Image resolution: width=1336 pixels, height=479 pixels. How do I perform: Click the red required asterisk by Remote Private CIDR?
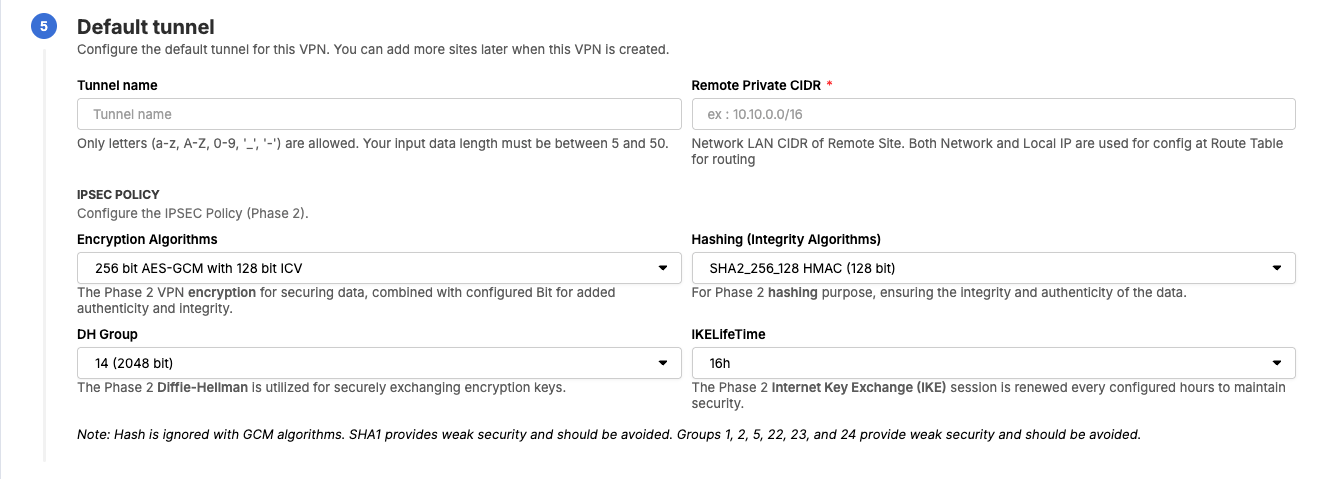(829, 85)
